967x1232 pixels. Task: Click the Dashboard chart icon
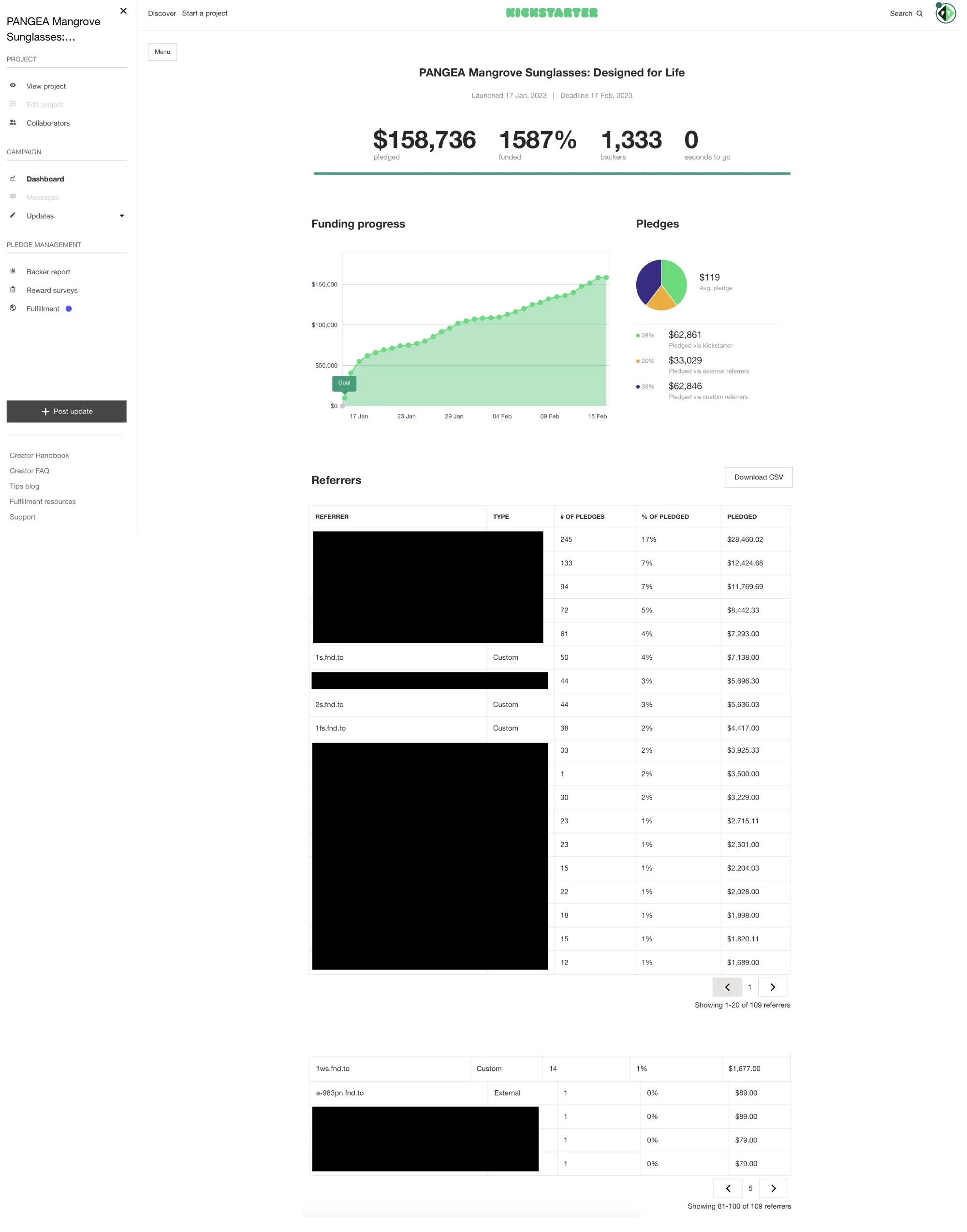(13, 178)
